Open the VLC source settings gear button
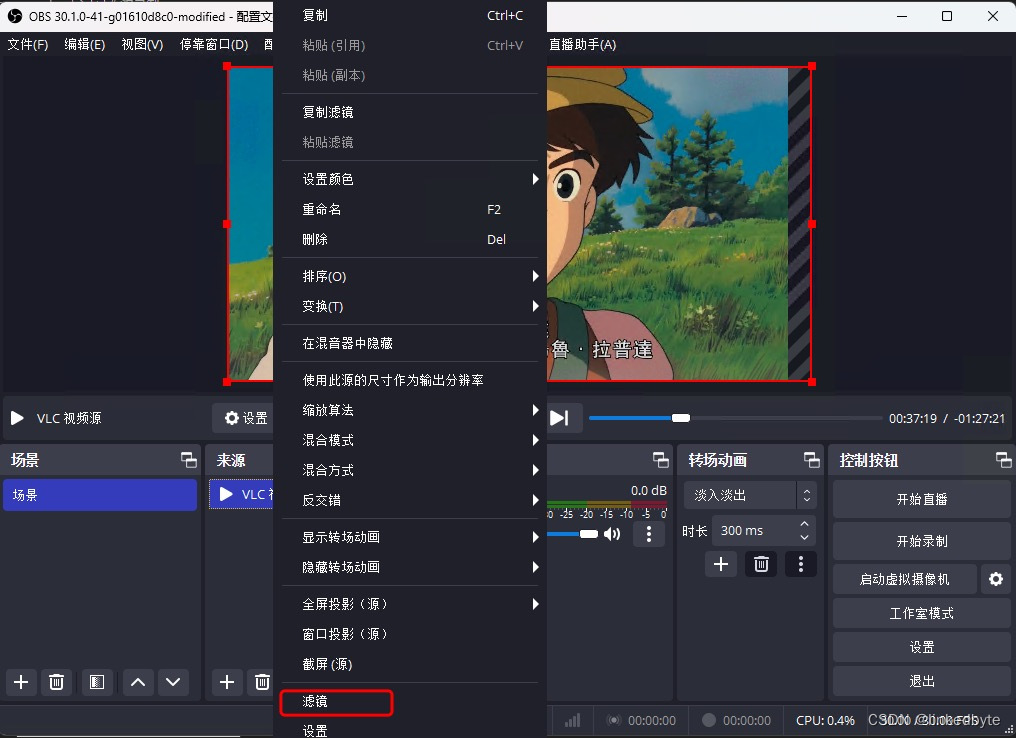 (246, 418)
